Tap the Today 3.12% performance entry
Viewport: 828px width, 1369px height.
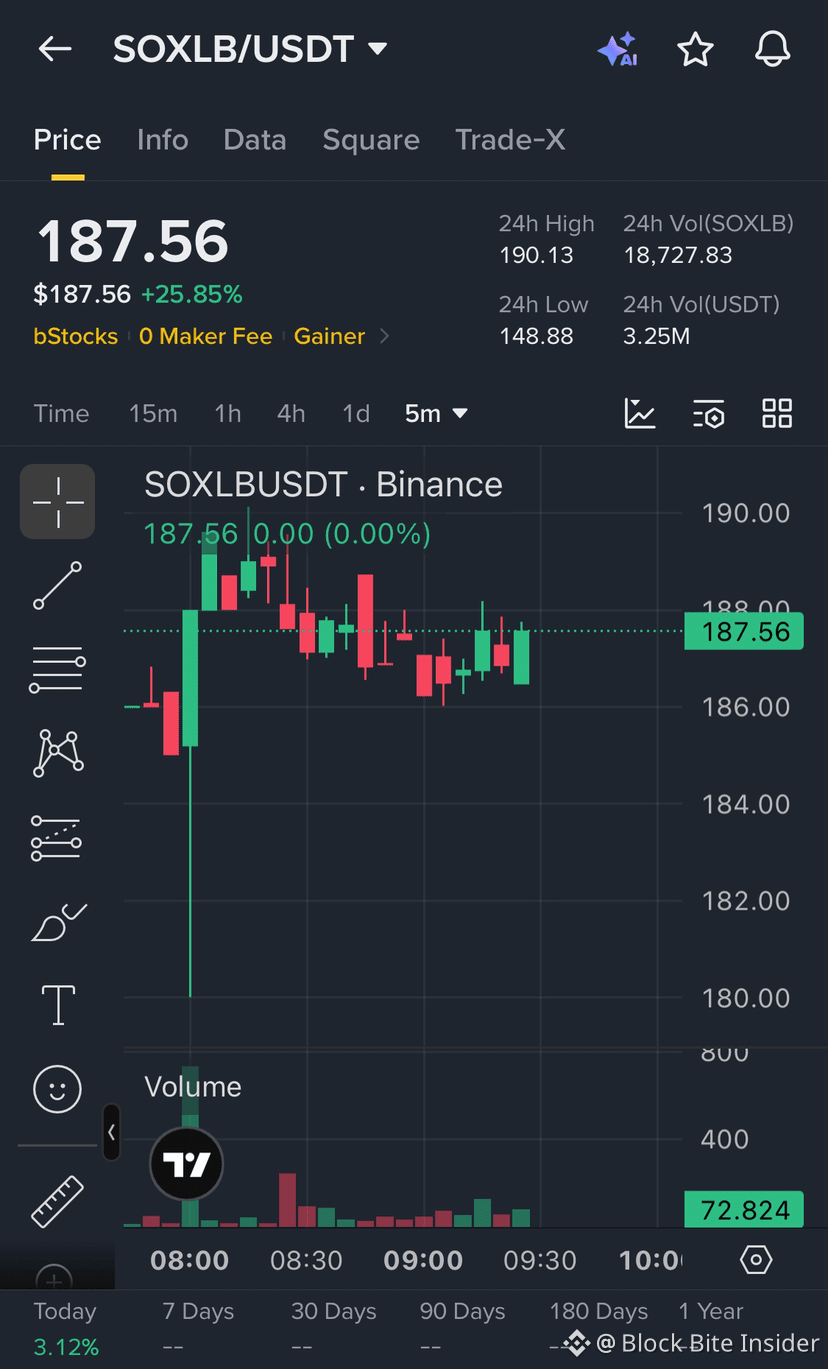click(66, 1328)
